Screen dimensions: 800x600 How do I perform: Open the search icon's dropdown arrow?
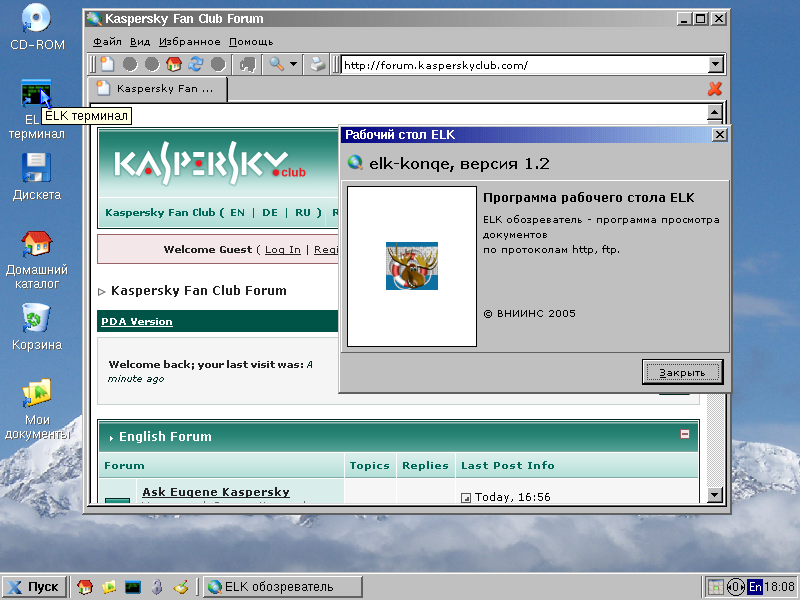293,64
